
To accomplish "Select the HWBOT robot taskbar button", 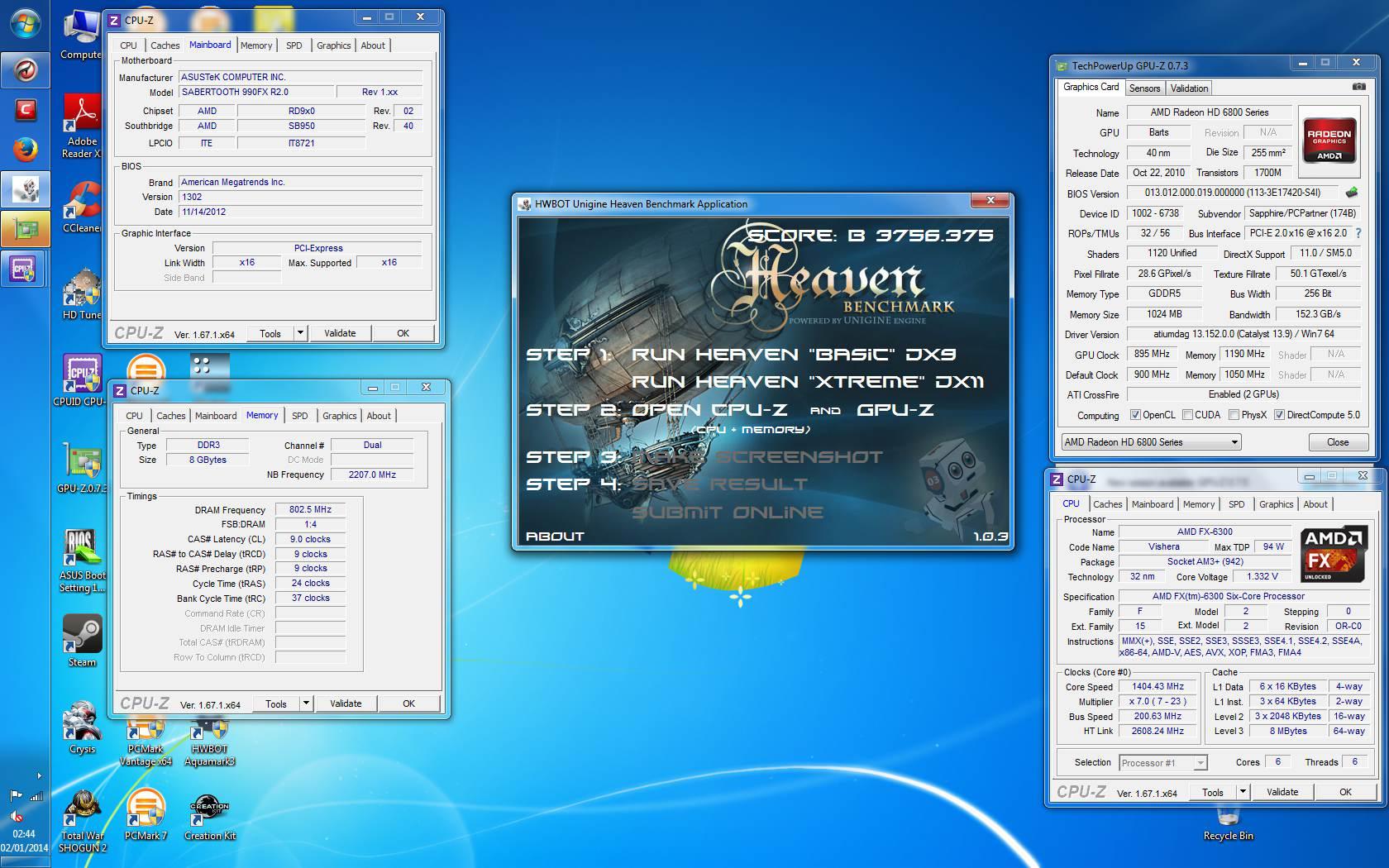I will click(25, 189).
